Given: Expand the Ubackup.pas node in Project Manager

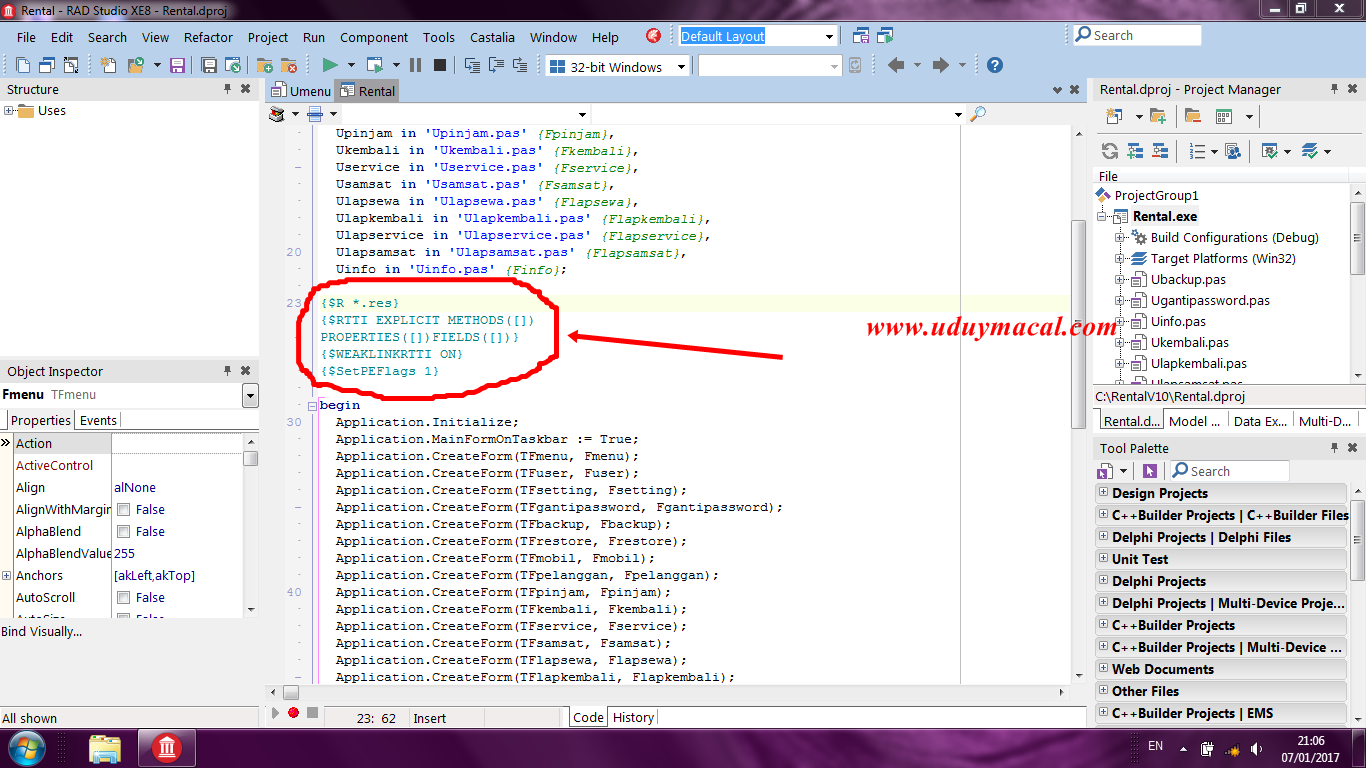Looking at the screenshot, I should tap(1120, 279).
